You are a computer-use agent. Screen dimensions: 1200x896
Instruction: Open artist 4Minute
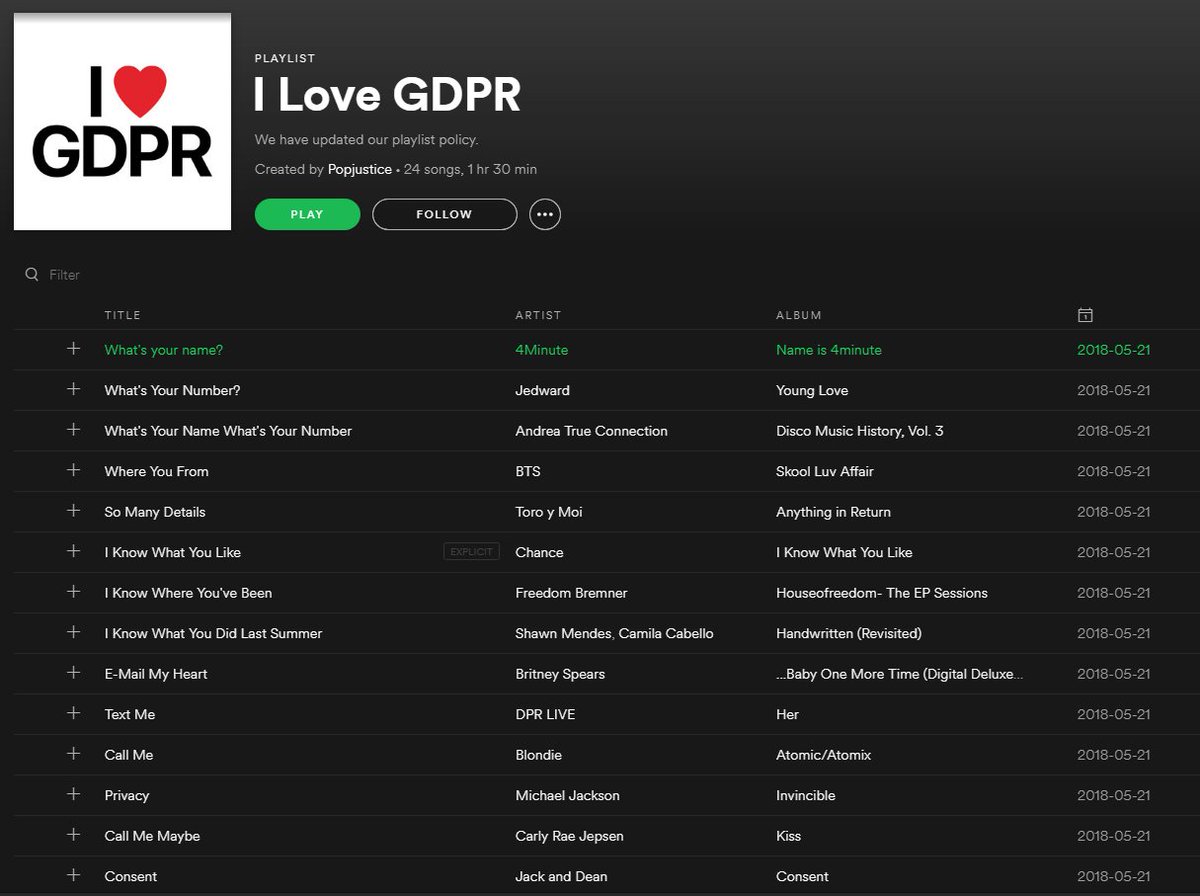tap(542, 350)
